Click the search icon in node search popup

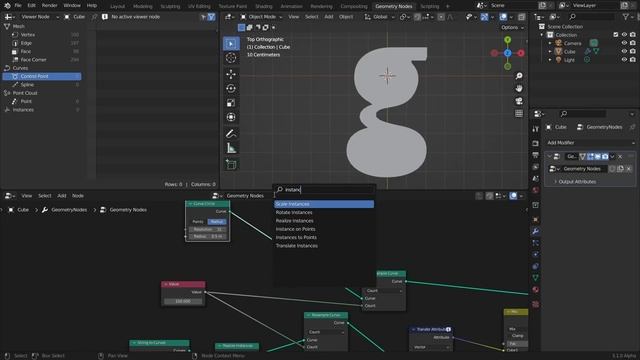point(280,189)
